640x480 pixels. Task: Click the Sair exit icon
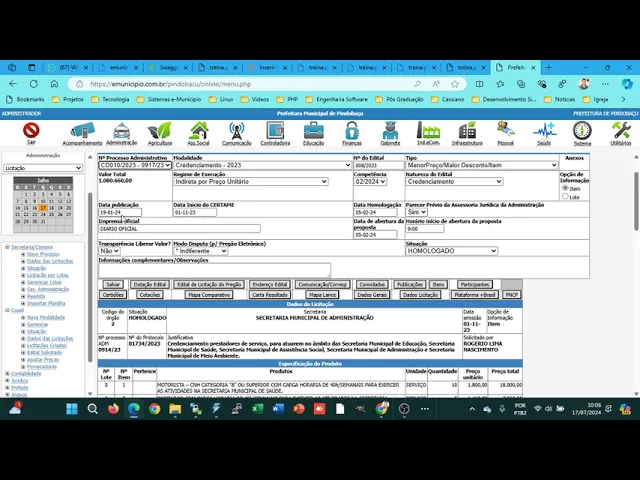pos(31,130)
